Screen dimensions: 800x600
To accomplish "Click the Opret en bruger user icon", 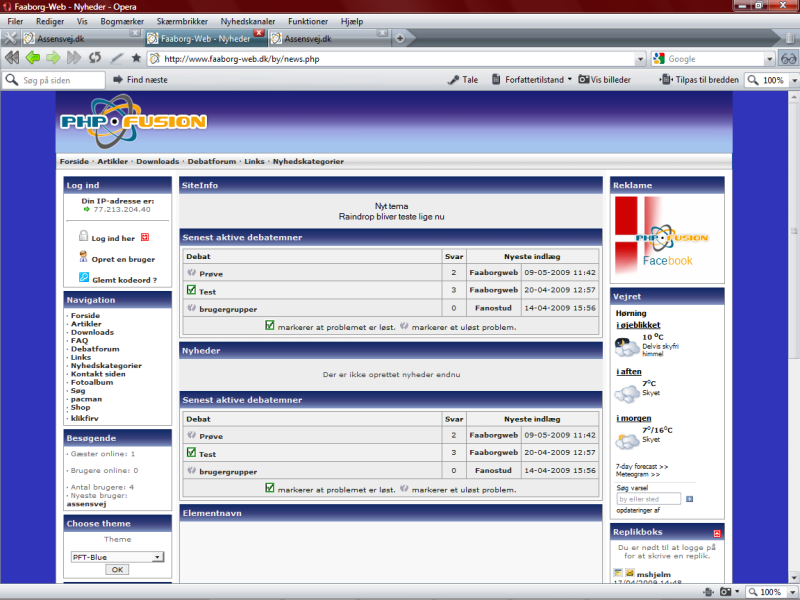I will (x=84, y=258).
